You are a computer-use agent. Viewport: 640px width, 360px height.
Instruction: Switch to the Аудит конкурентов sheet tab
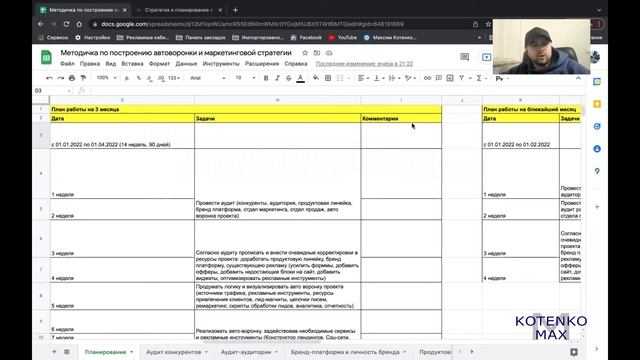click(x=174, y=352)
